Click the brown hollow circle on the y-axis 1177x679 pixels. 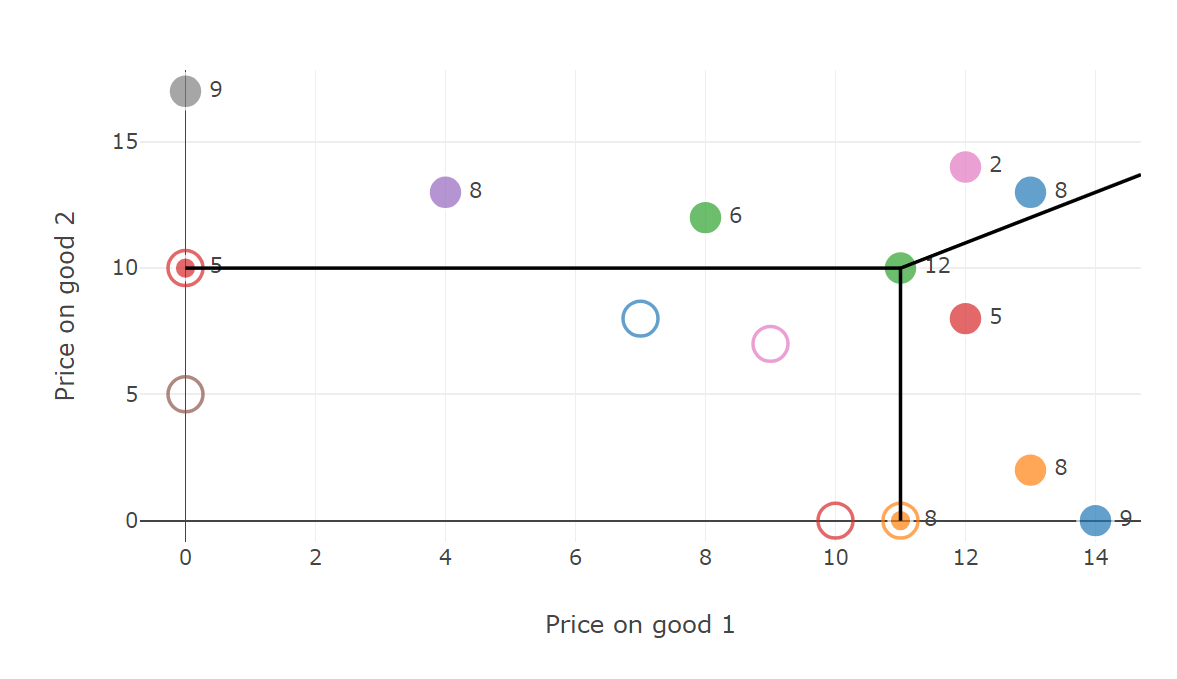click(185, 394)
